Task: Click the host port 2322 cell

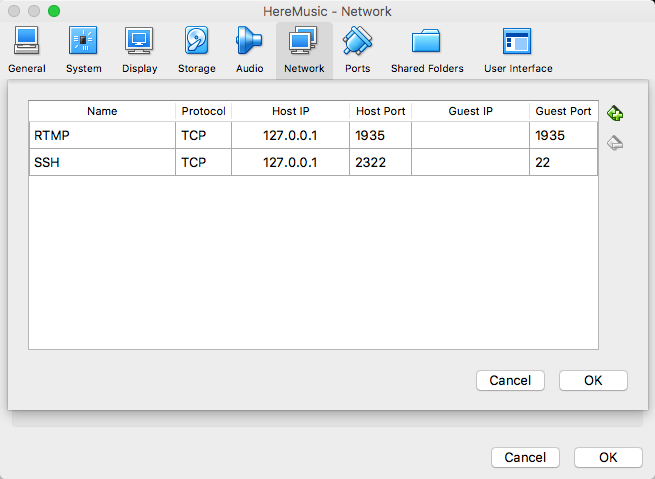Action: pyautogui.click(x=381, y=162)
